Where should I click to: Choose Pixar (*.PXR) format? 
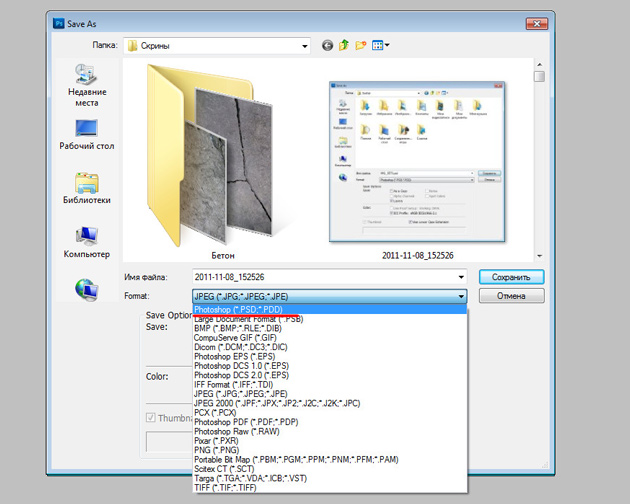(x=329, y=441)
